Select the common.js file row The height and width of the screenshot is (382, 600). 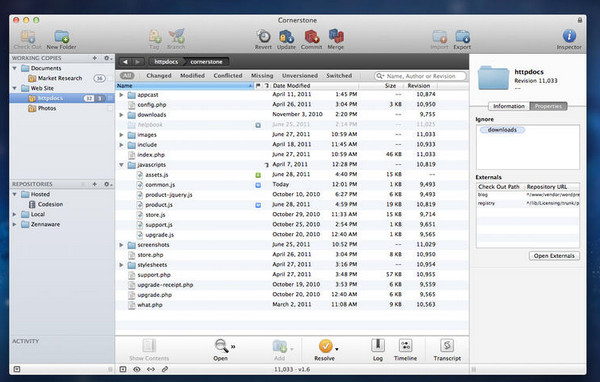[x=292, y=185]
